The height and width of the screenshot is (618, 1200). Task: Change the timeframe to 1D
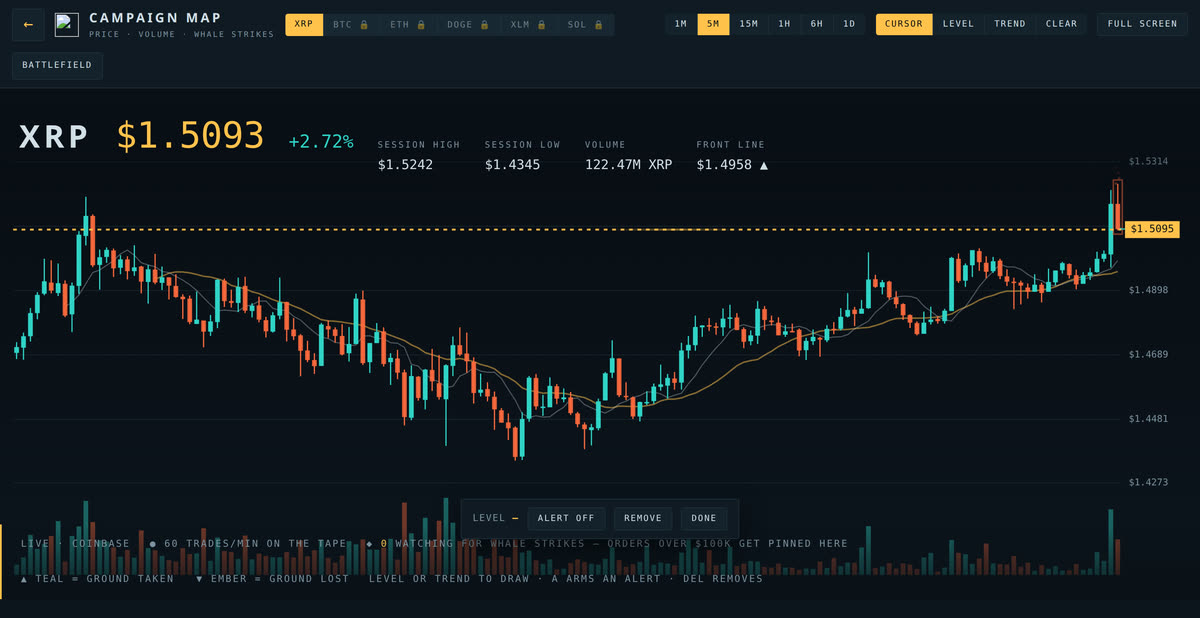click(x=849, y=24)
